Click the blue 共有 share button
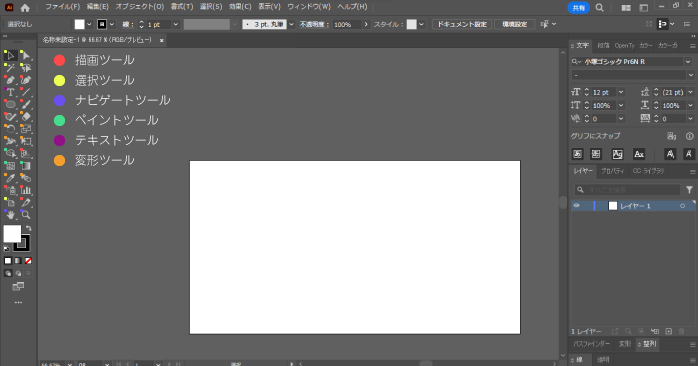698x366 pixels. (579, 8)
